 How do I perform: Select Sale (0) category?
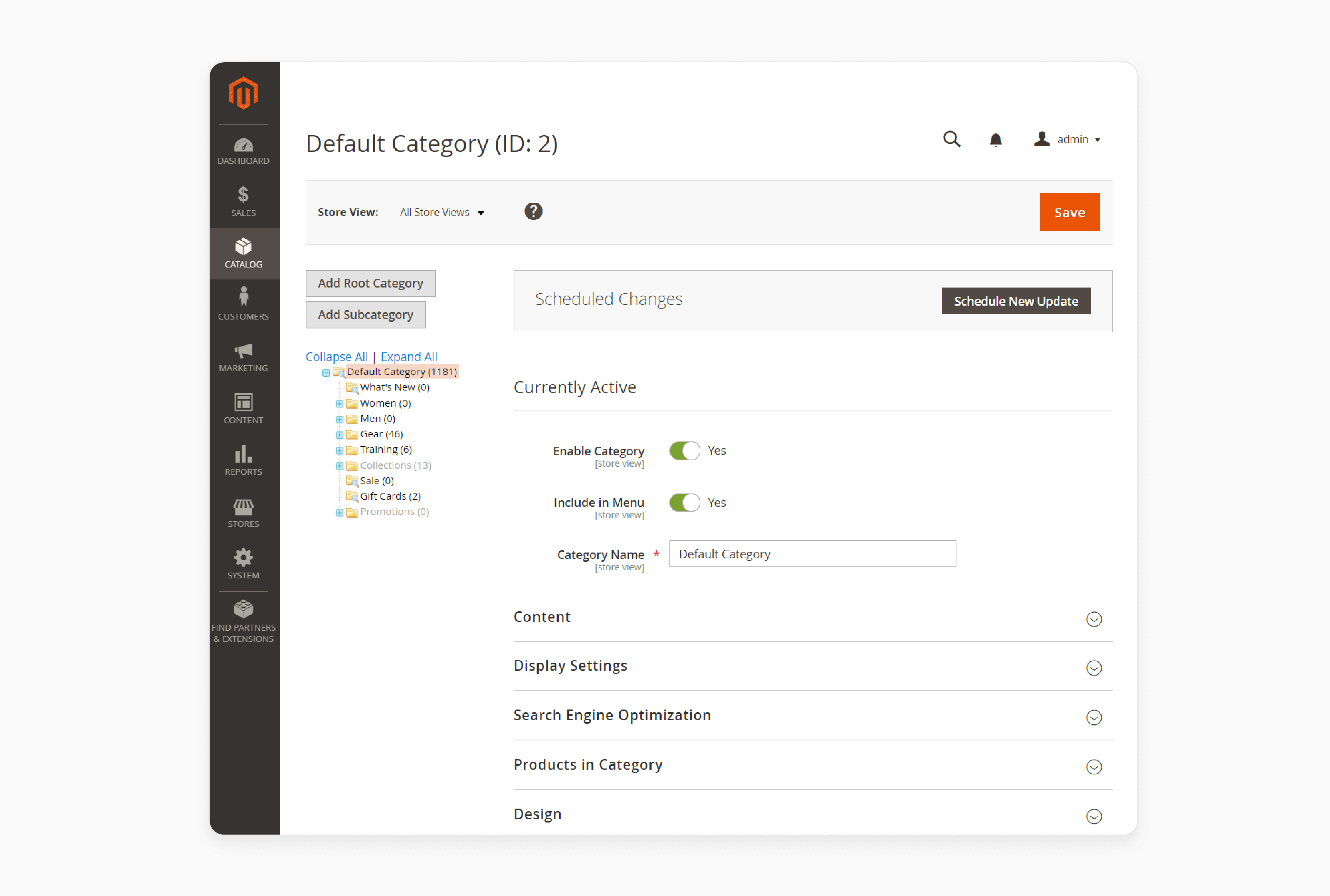coord(377,481)
